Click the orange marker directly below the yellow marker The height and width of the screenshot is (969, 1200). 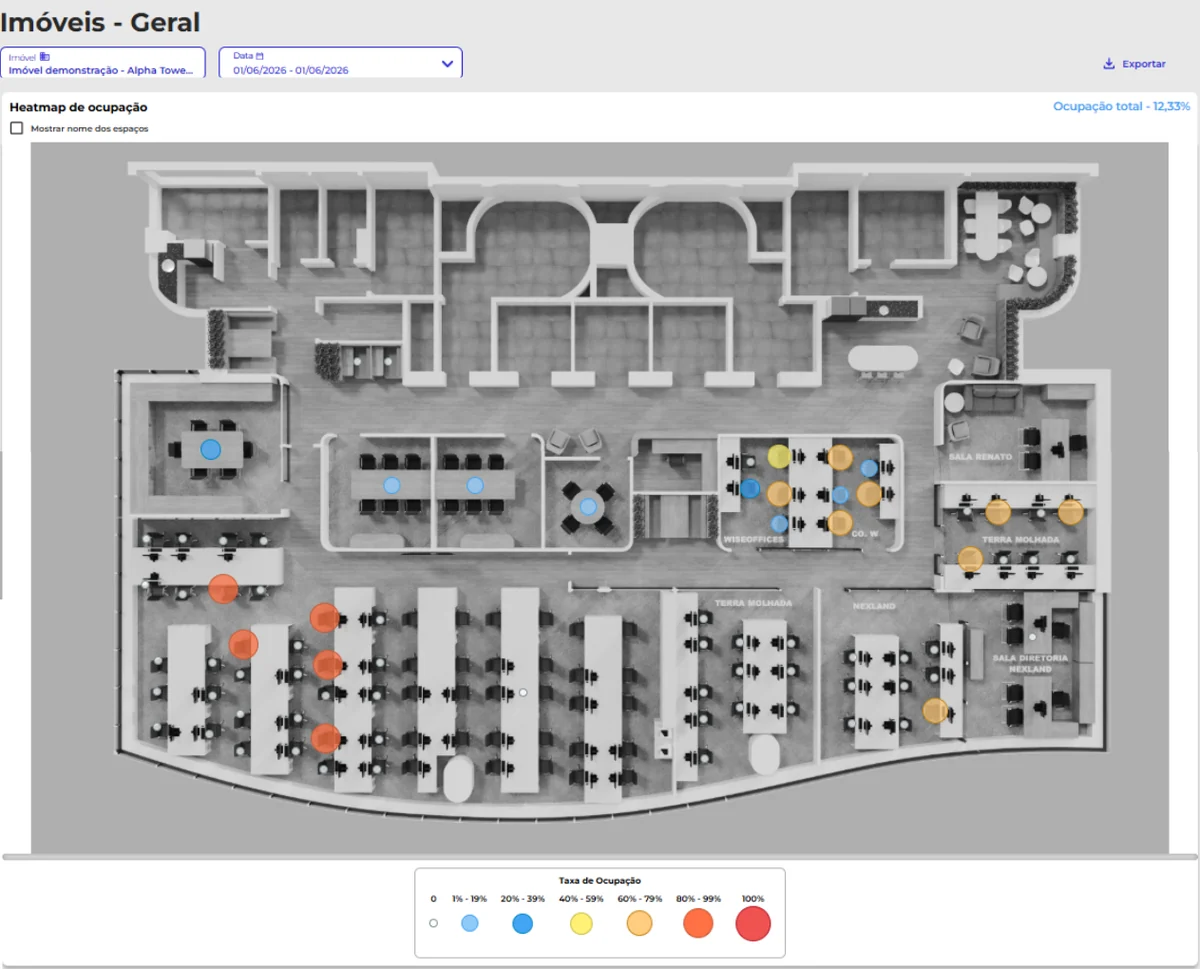click(779, 493)
